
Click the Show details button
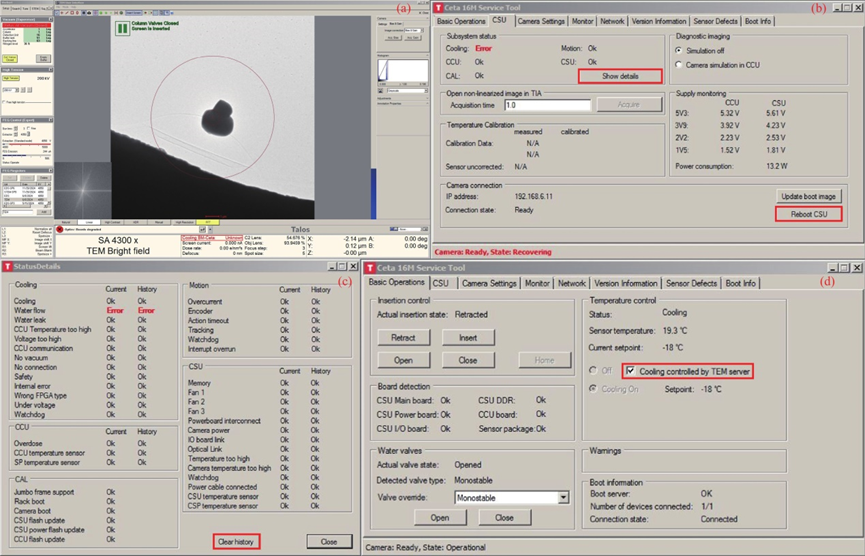620,76
